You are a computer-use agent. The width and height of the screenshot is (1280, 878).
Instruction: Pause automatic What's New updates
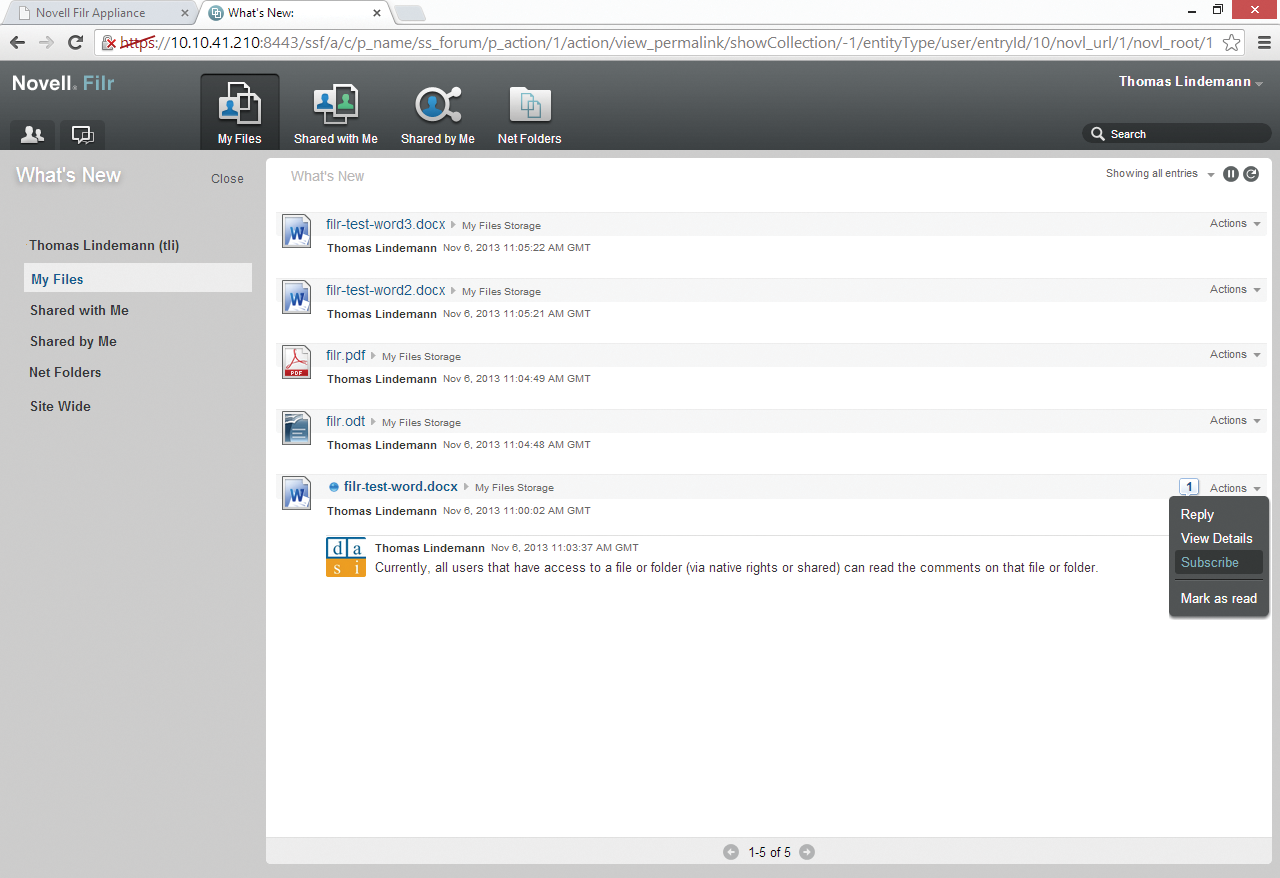(1231, 173)
